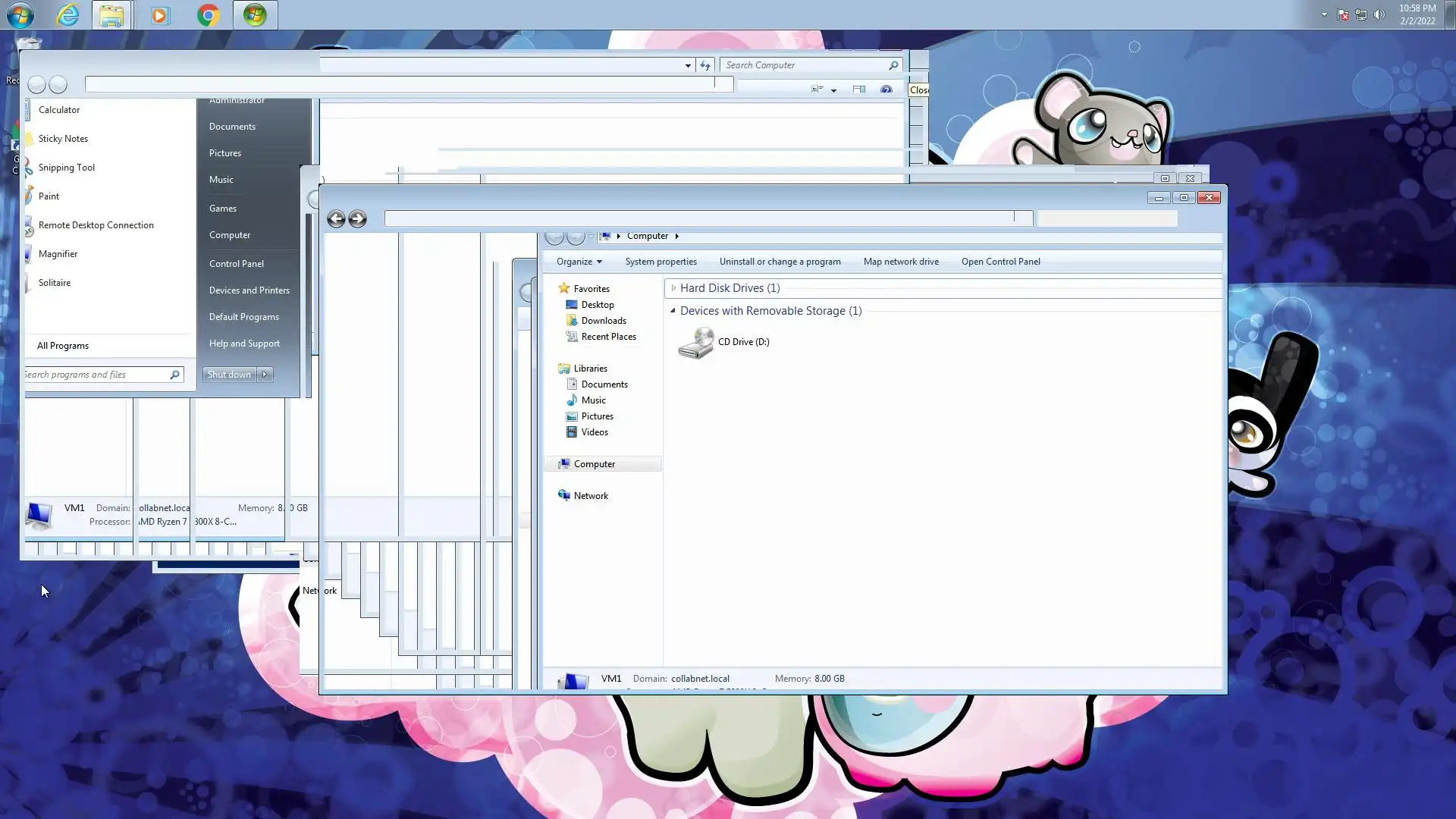Collapse Devices with Removable Storage group
Image resolution: width=1456 pixels, height=819 pixels.
click(673, 311)
